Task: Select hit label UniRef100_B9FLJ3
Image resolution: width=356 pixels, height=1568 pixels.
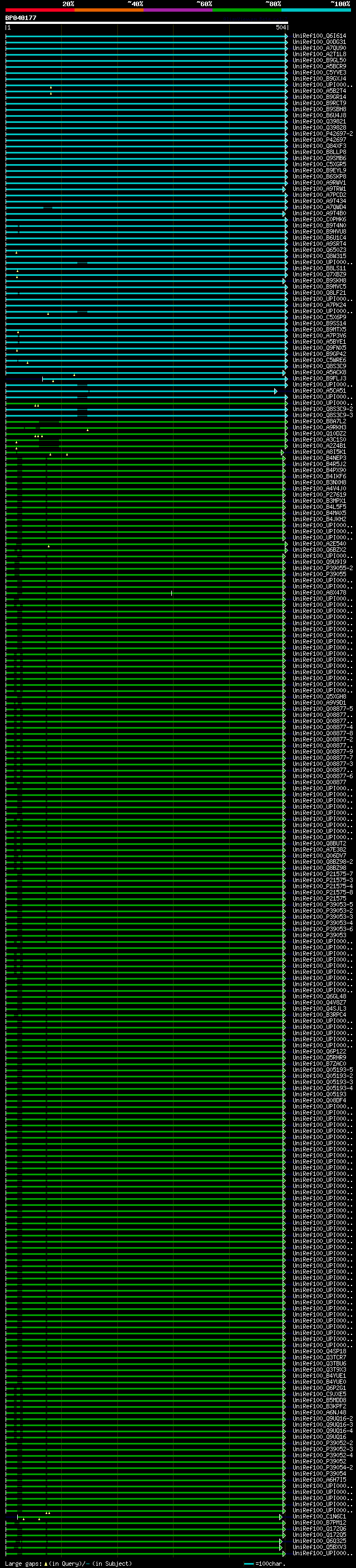Action: (319, 379)
